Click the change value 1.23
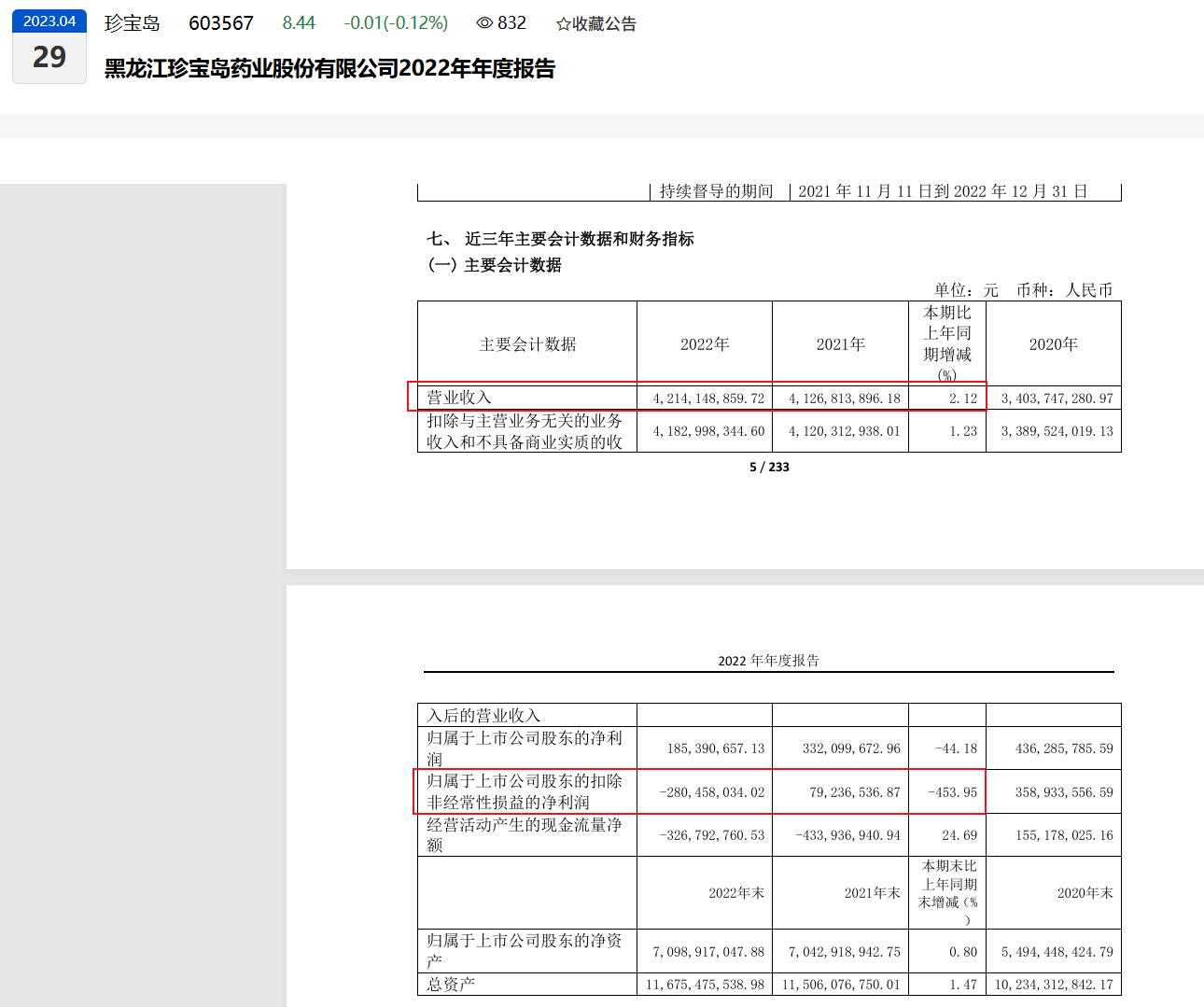 963,431
